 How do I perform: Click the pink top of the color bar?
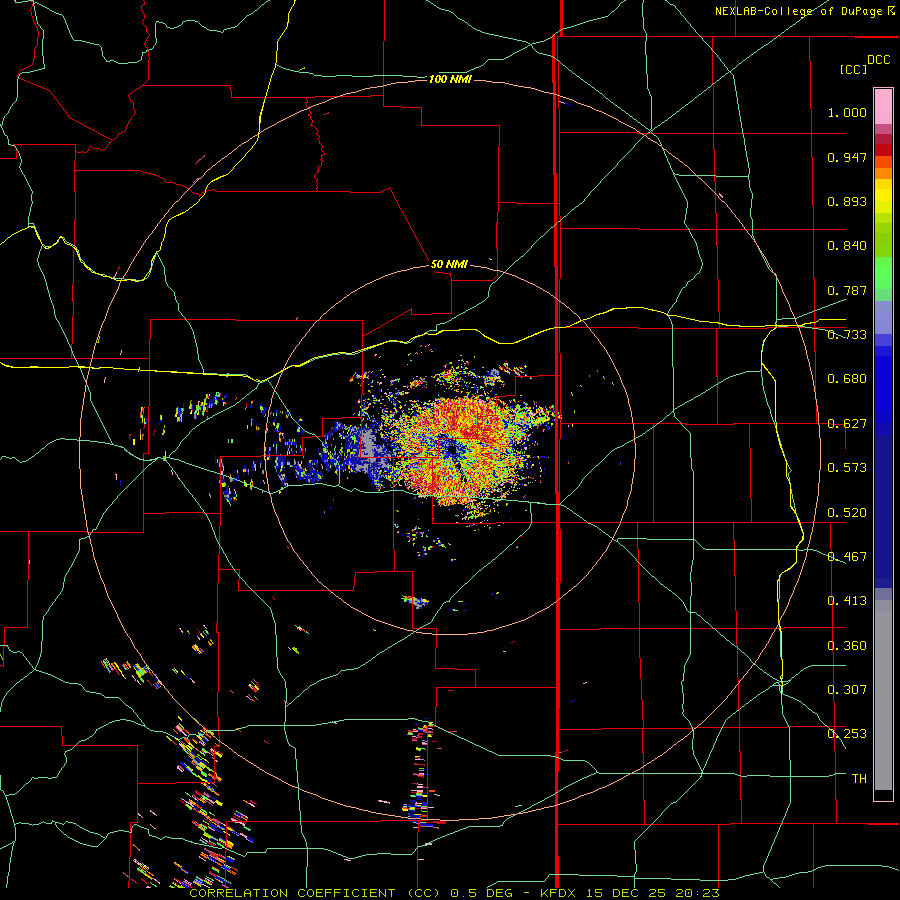[883, 106]
